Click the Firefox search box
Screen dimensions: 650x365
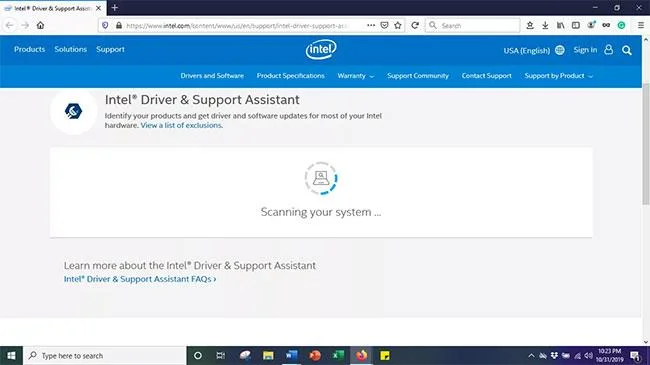pos(473,25)
